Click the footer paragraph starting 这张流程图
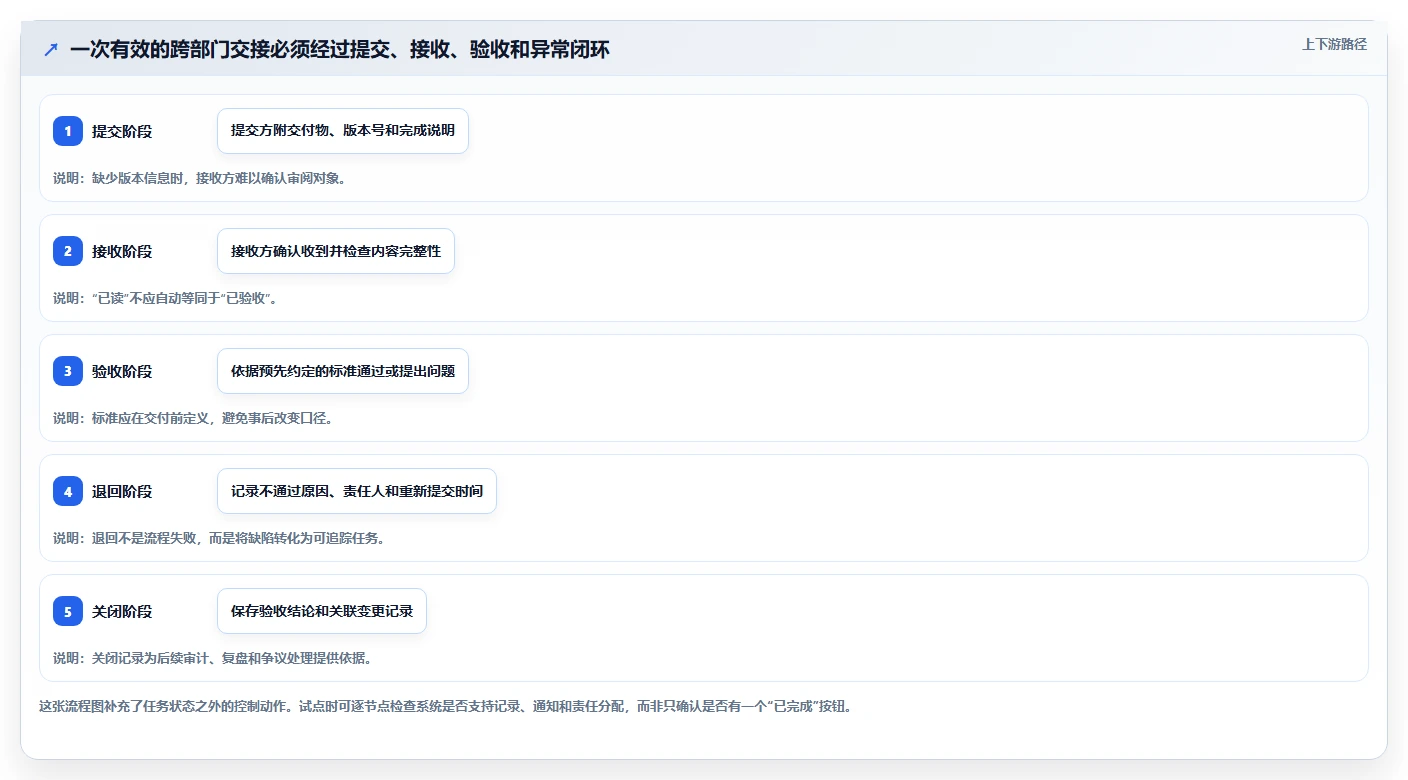Image resolution: width=1408 pixels, height=780 pixels. [445, 706]
